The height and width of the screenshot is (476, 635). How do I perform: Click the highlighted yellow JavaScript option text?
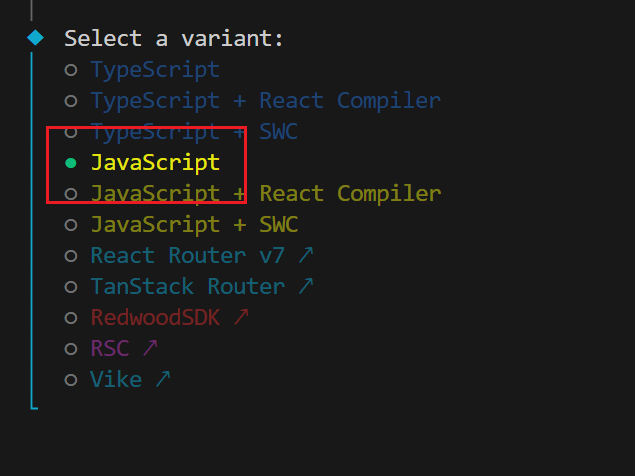155,163
